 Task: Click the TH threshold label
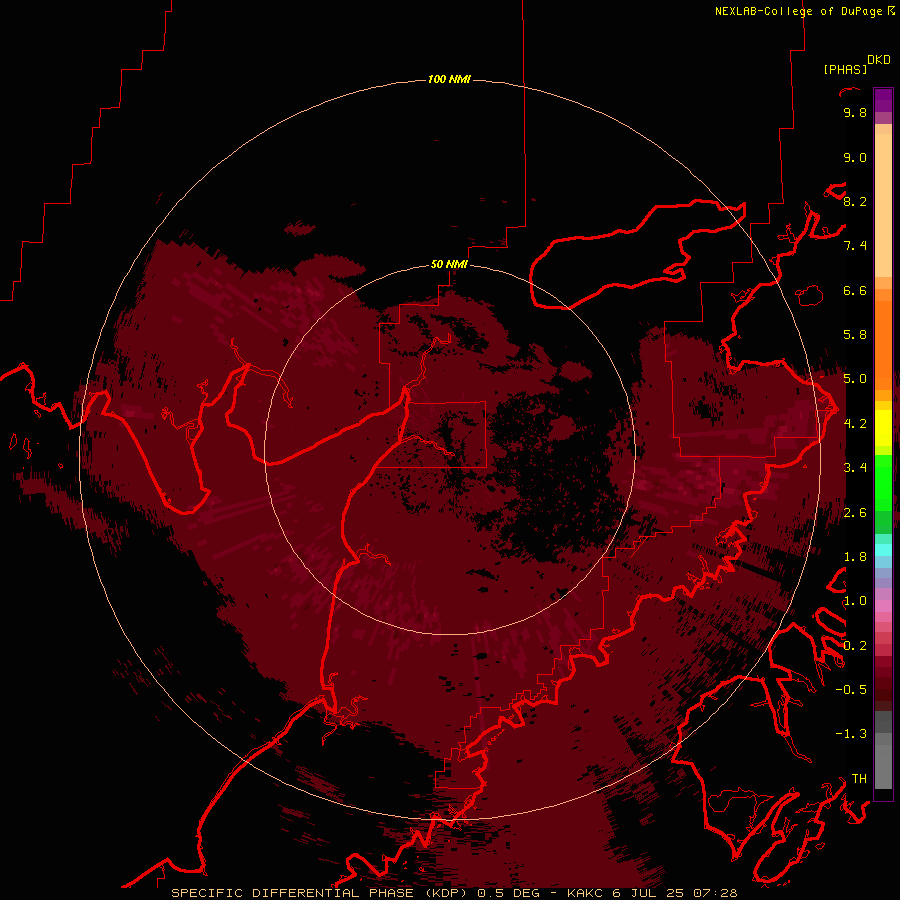859,779
